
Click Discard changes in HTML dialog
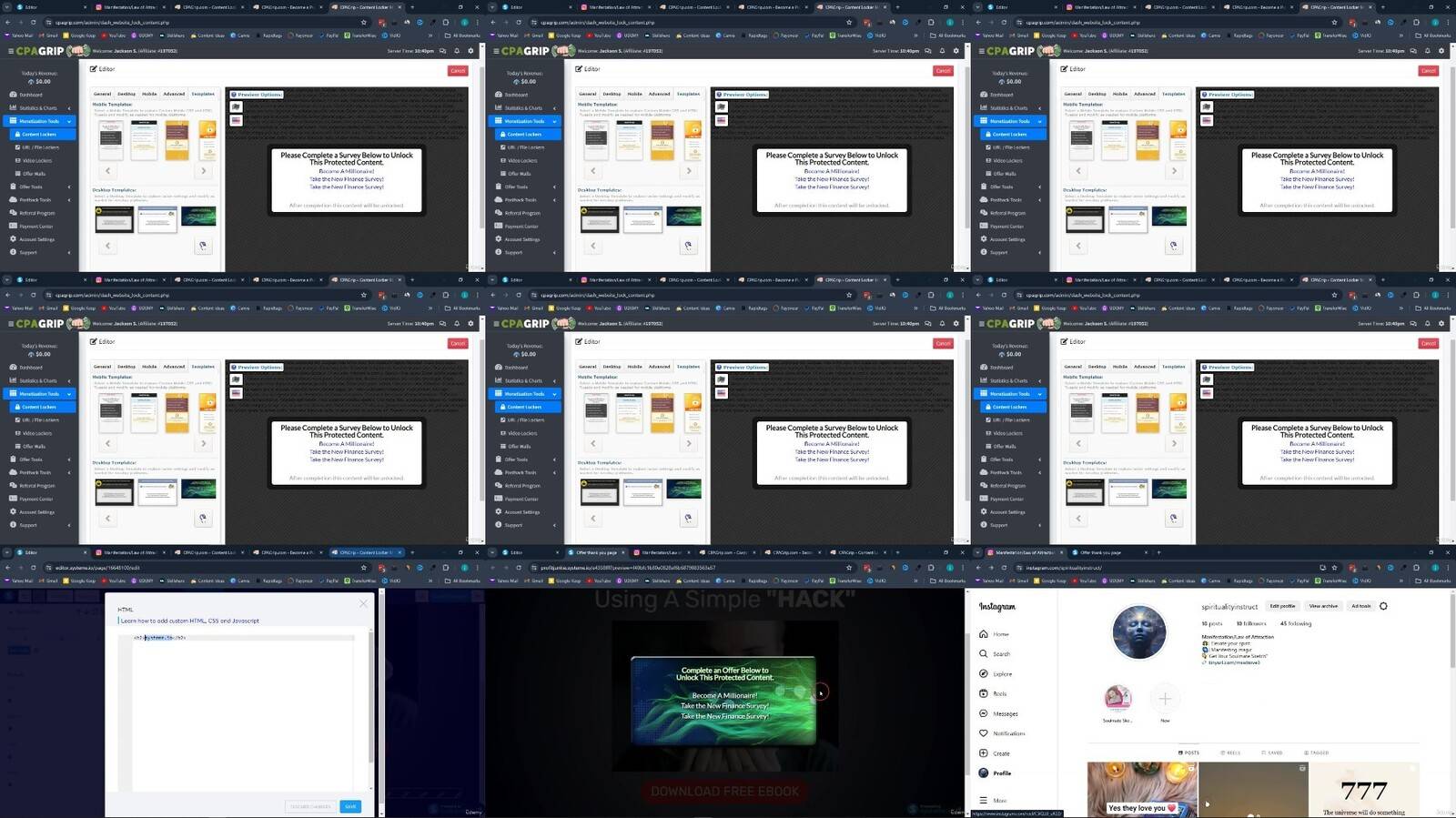pos(310,806)
